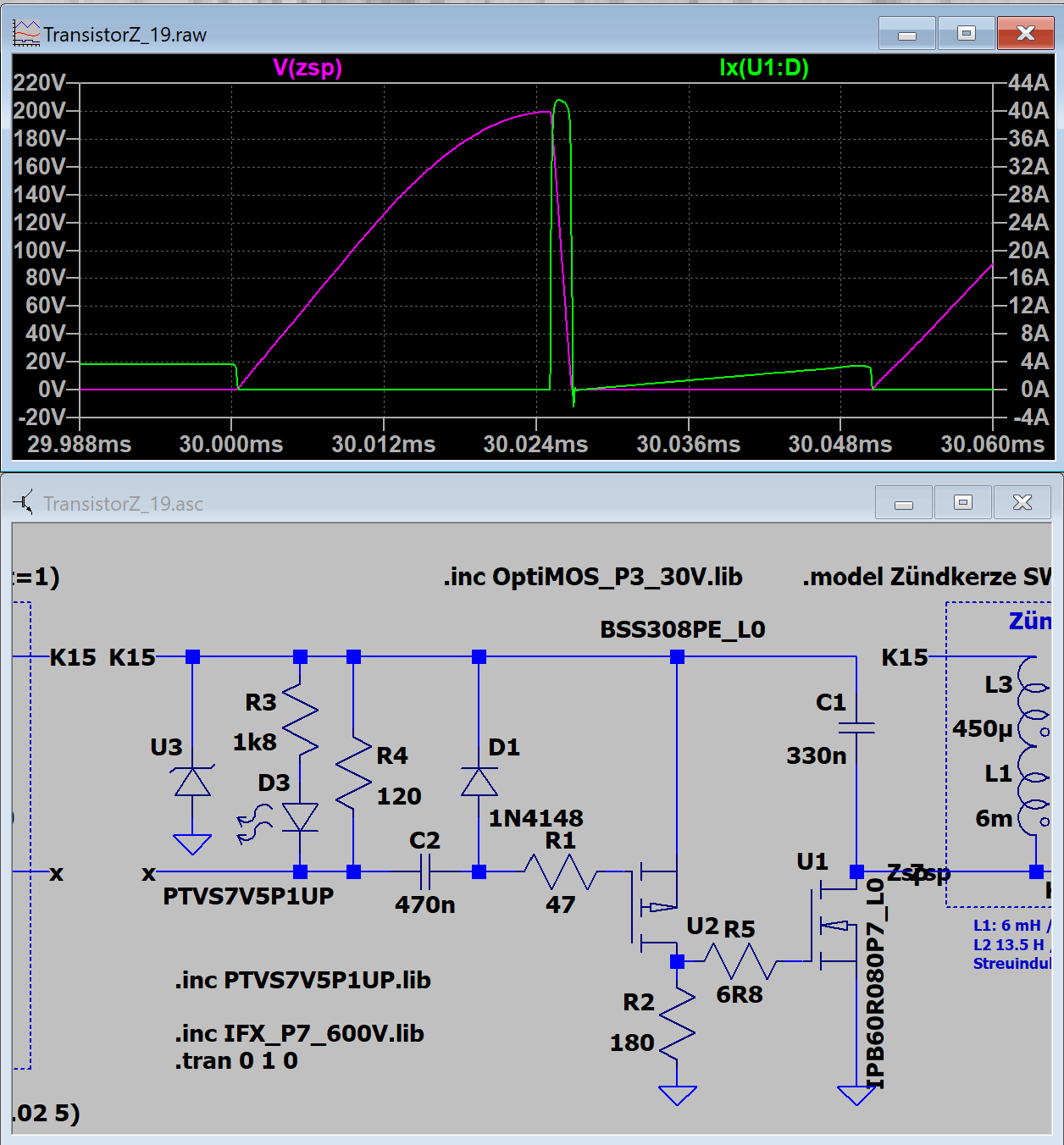Select the U2 P-channel MOSFET symbol
This screenshot has height=1145, width=1064.
655,906
